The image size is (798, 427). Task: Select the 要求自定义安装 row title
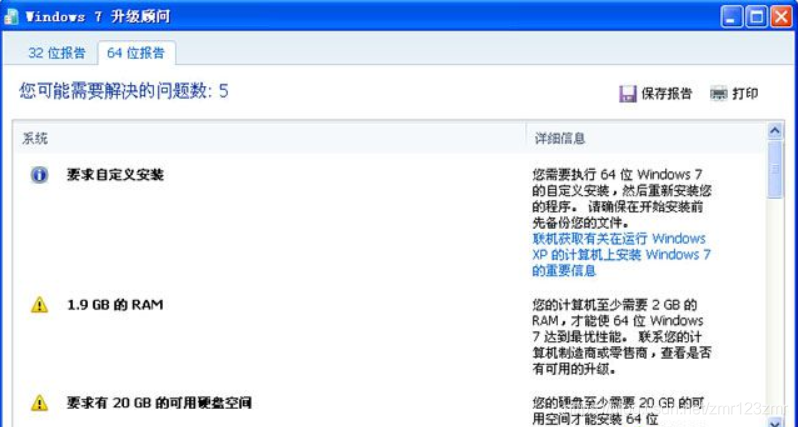[x=116, y=175]
